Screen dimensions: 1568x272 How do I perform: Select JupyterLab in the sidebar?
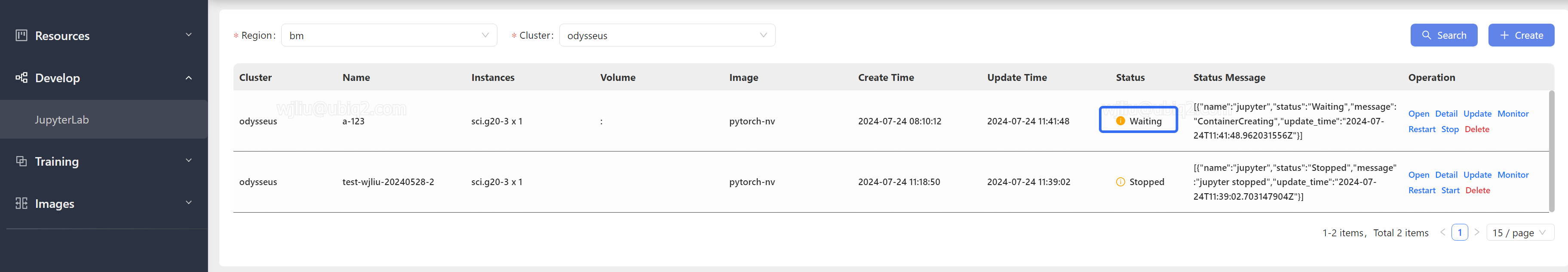[104, 120]
